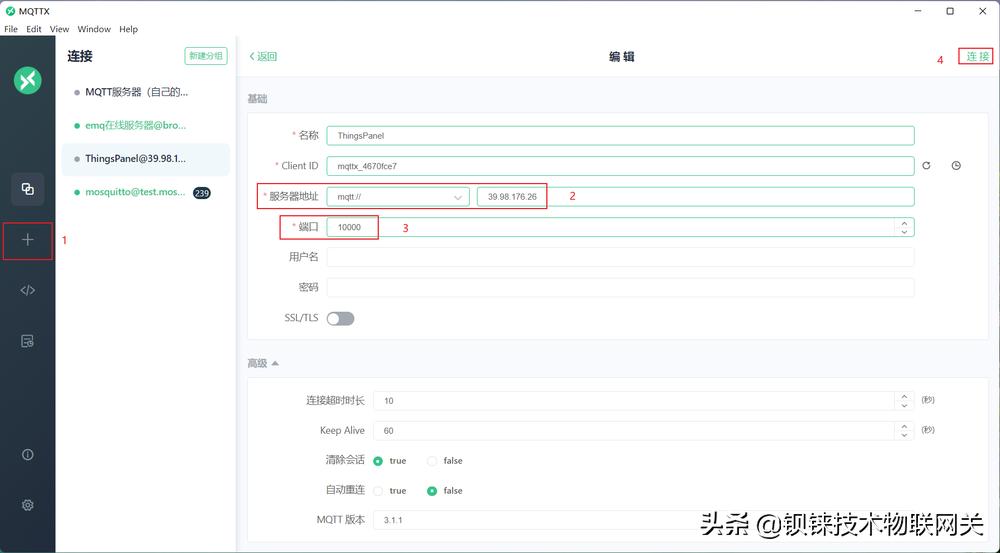Select mosquitto@test.mos... connection in list

[145, 192]
